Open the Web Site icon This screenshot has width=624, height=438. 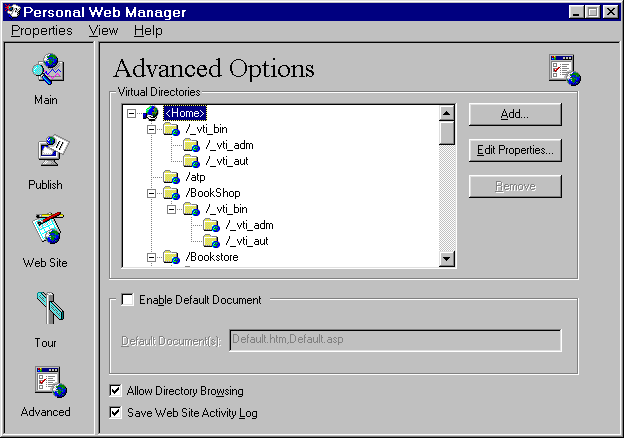coord(47,228)
